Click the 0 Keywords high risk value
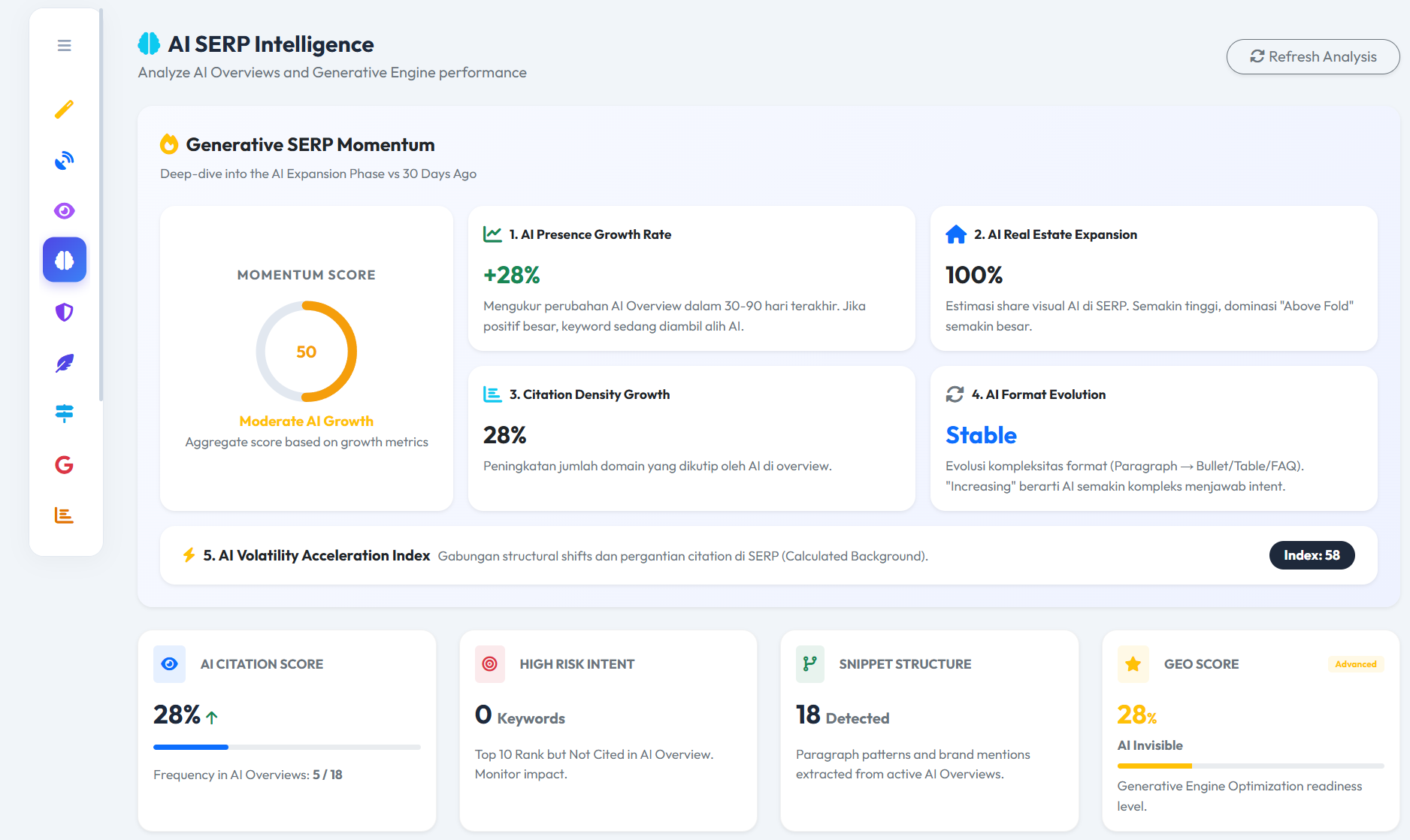The height and width of the screenshot is (840, 1410). pos(520,715)
